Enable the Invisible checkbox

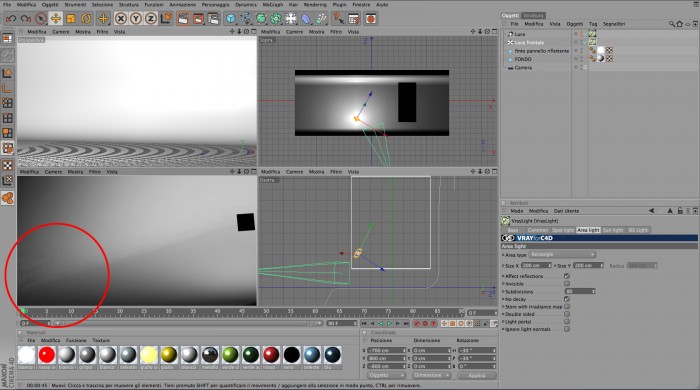[x=567, y=284]
